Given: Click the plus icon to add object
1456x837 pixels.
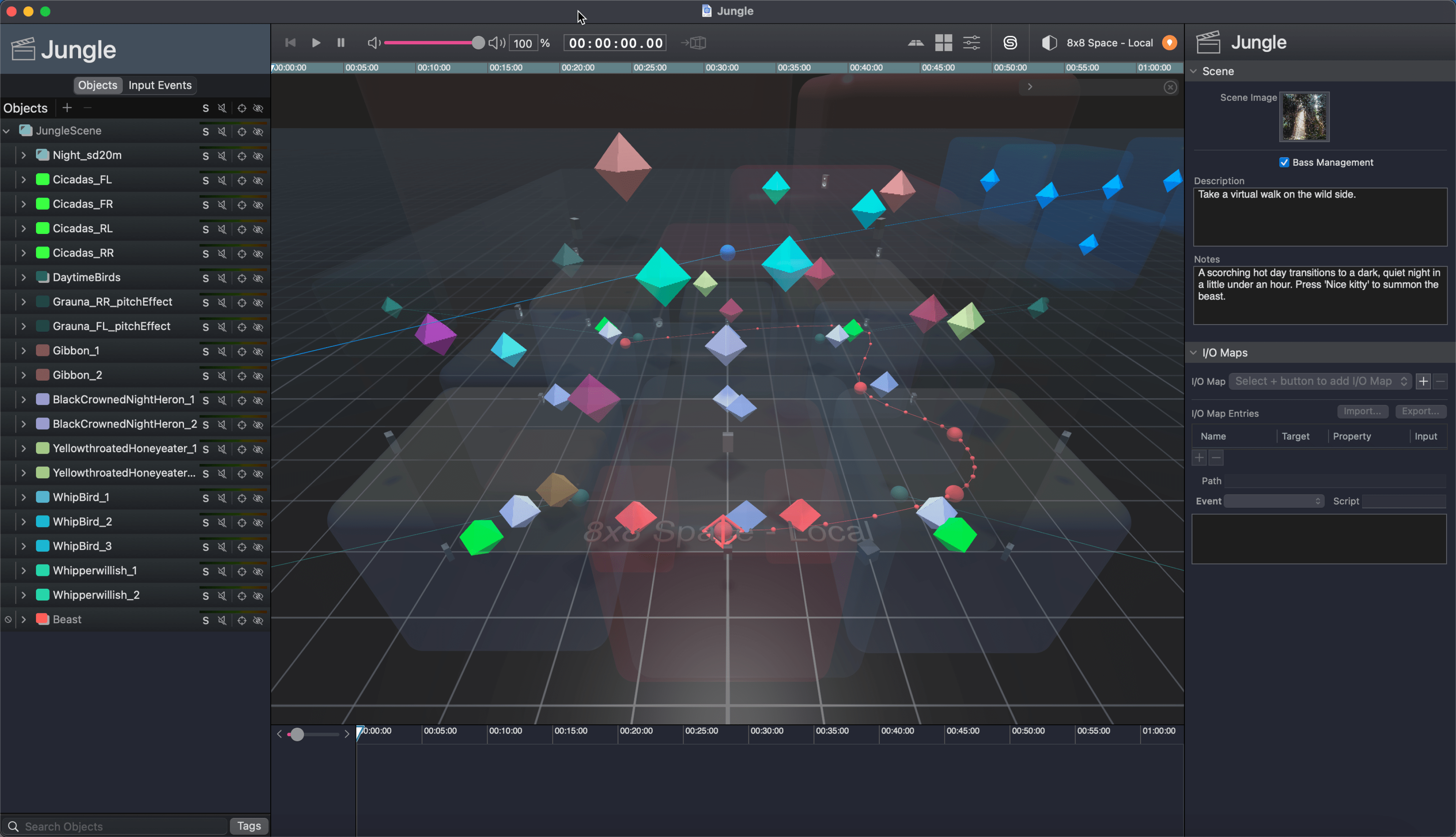Looking at the screenshot, I should click(67, 108).
